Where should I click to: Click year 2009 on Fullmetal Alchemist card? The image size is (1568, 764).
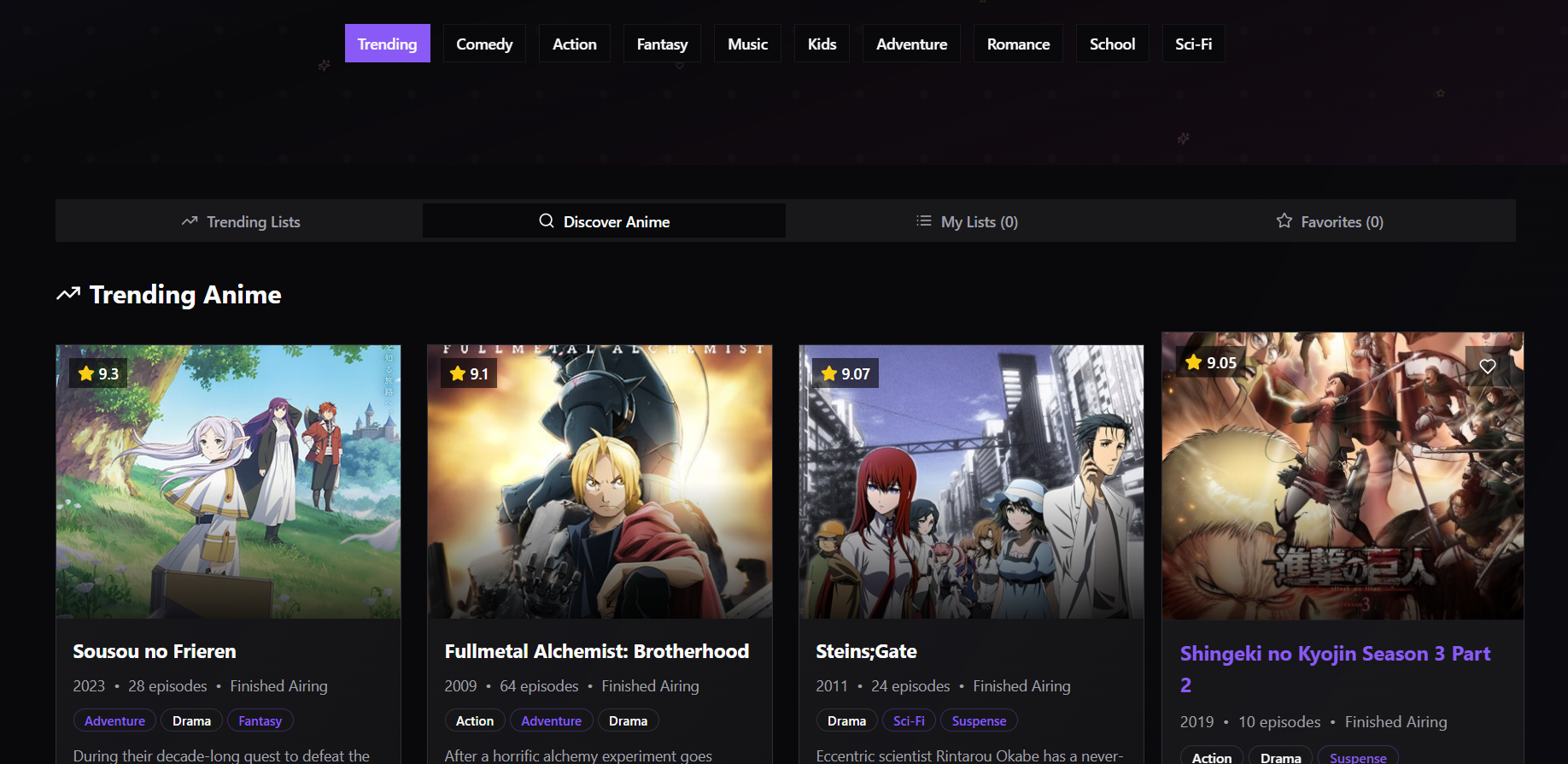tap(460, 686)
